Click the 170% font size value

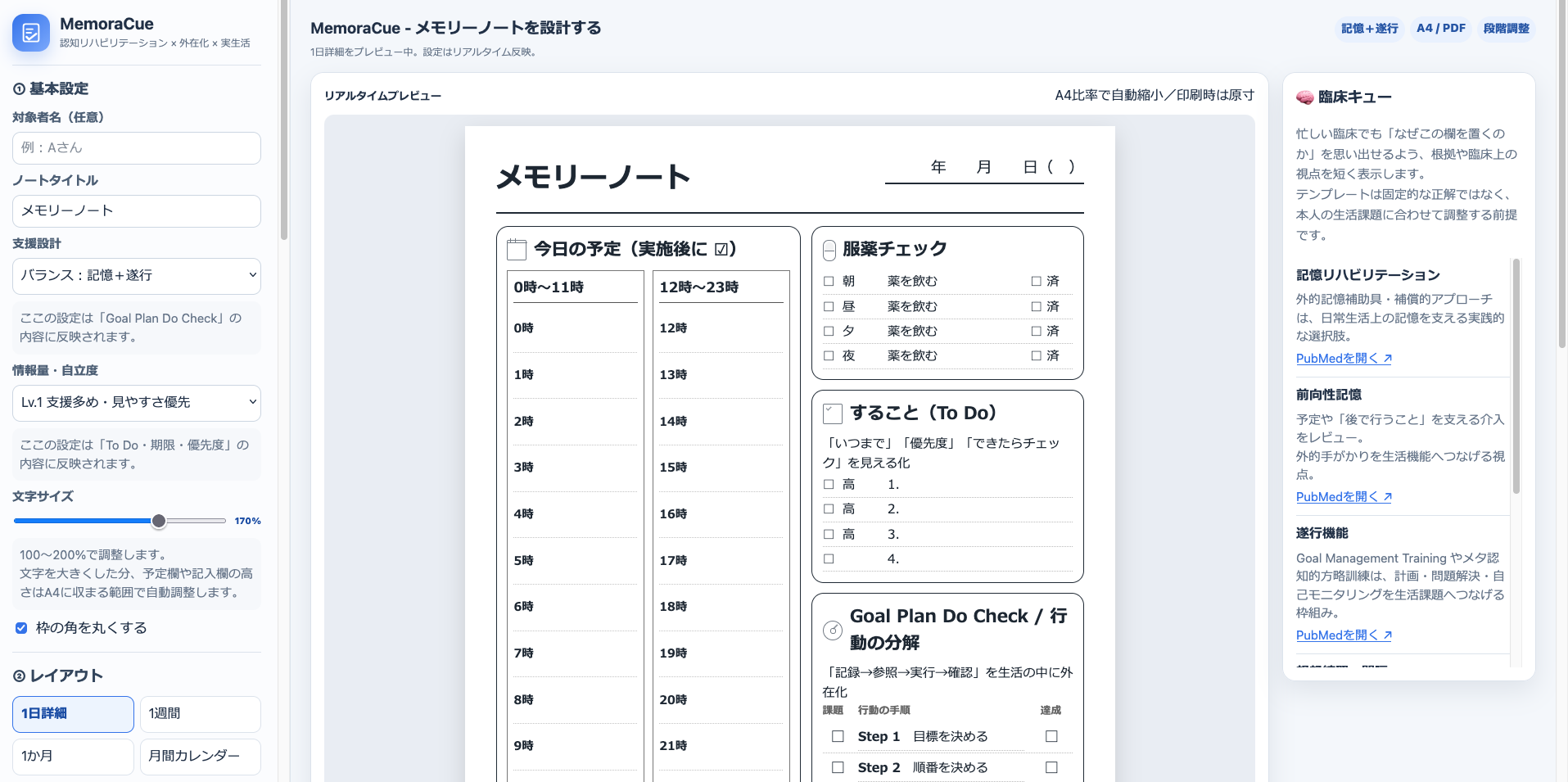click(x=247, y=521)
